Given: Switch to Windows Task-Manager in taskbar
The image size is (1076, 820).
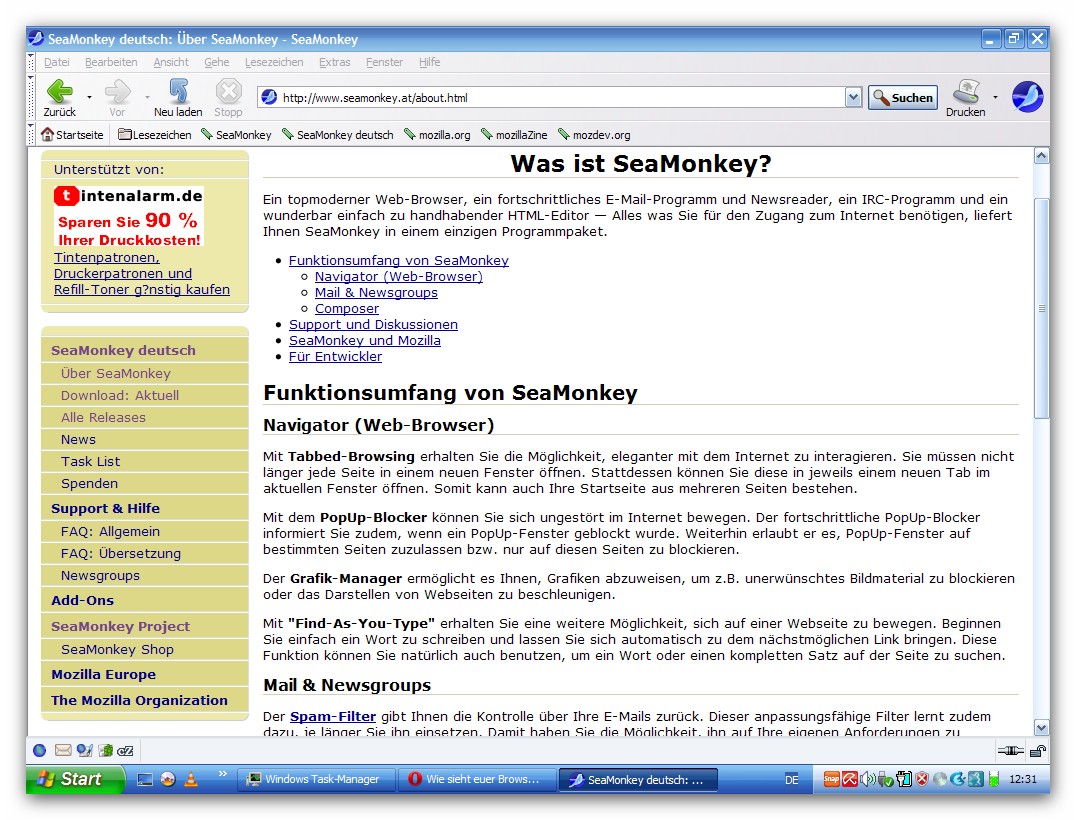Looking at the screenshot, I should coord(314,780).
